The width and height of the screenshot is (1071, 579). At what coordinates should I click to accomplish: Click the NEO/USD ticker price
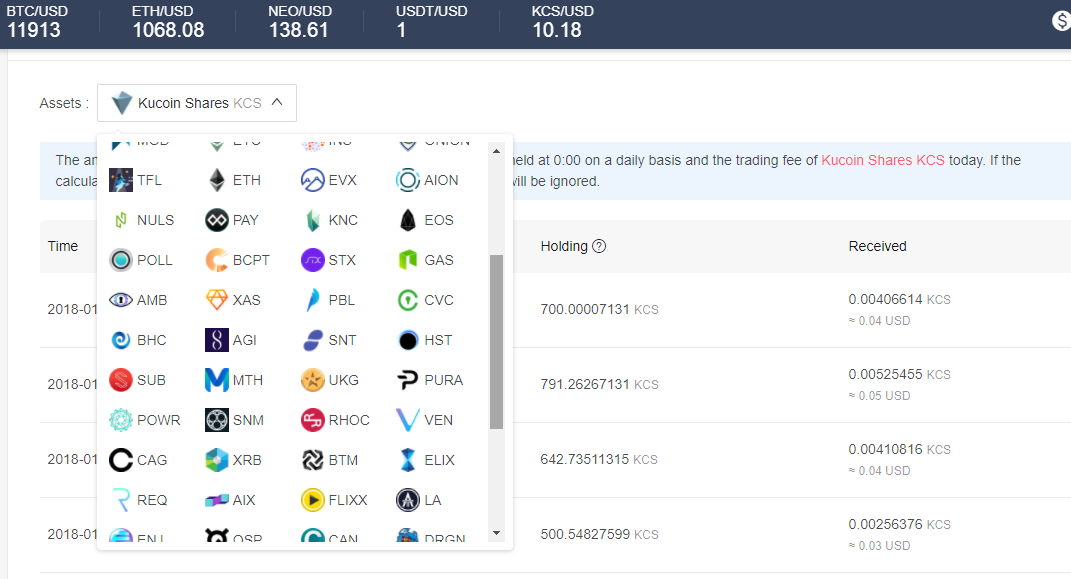298,30
